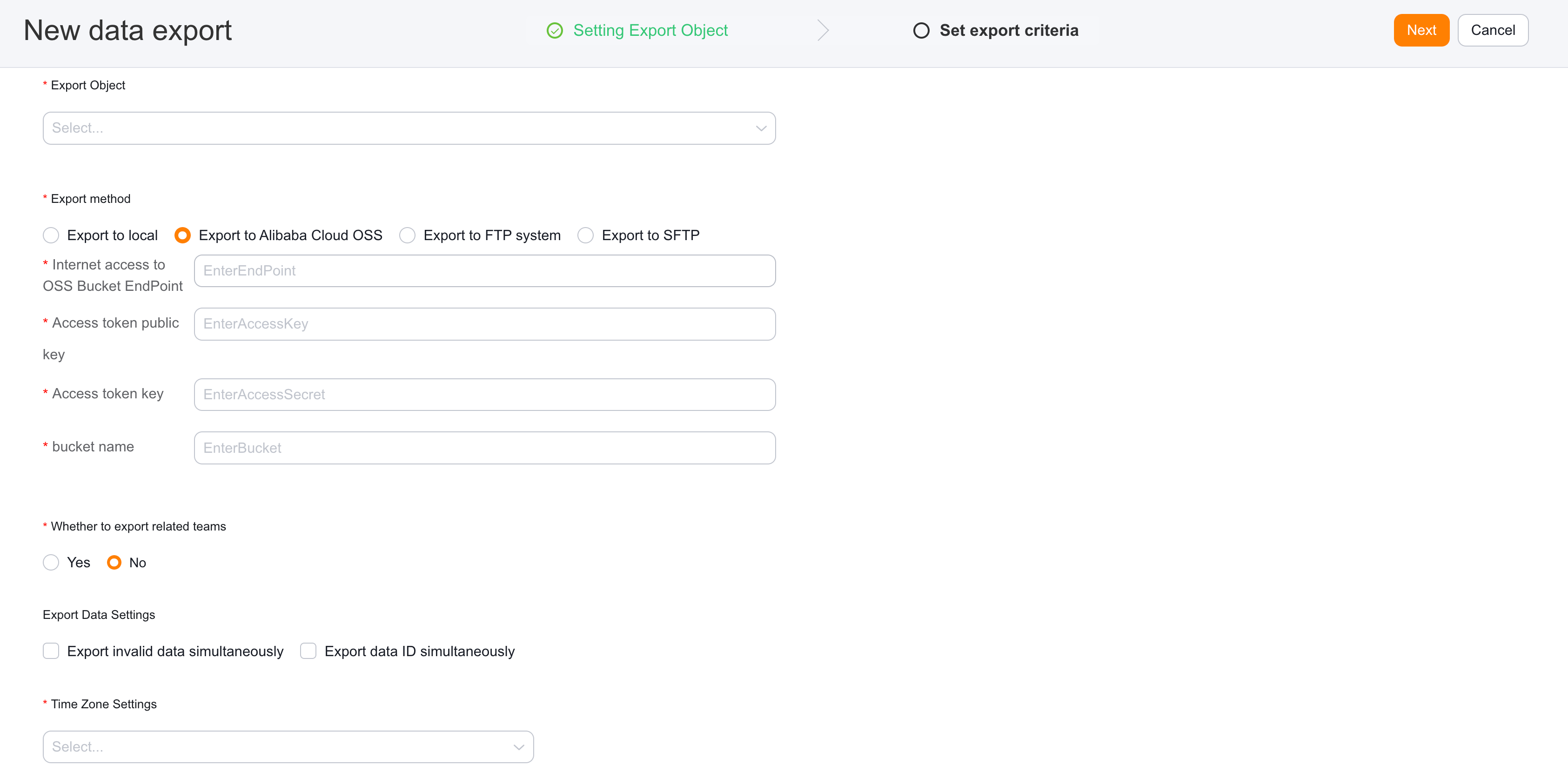The image size is (1568, 779).
Task: Click the empty circle step icon
Action: (x=921, y=30)
